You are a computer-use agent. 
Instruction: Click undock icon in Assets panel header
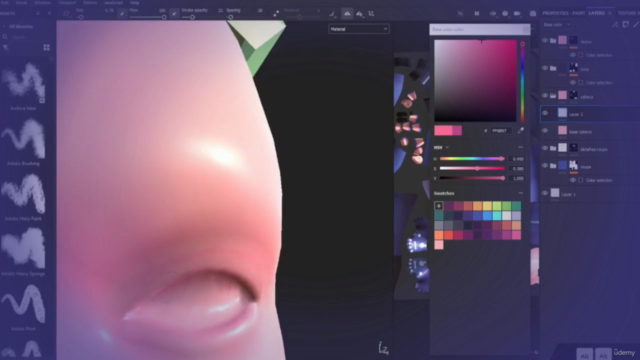pyautogui.click(x=38, y=13)
